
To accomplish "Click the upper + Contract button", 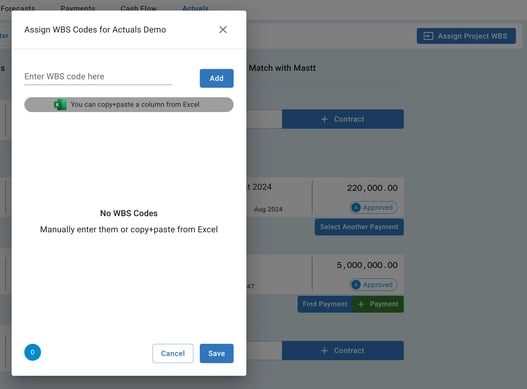I will pos(343,119).
